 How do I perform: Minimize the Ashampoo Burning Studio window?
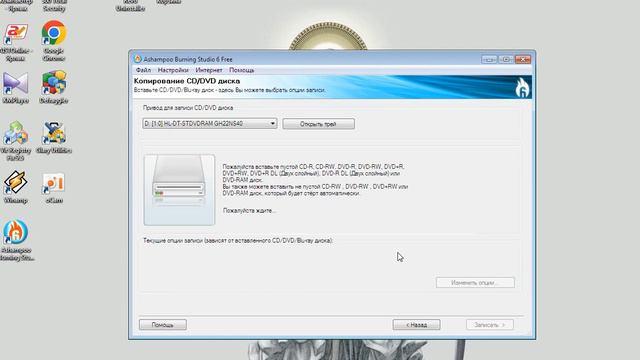click(489, 60)
